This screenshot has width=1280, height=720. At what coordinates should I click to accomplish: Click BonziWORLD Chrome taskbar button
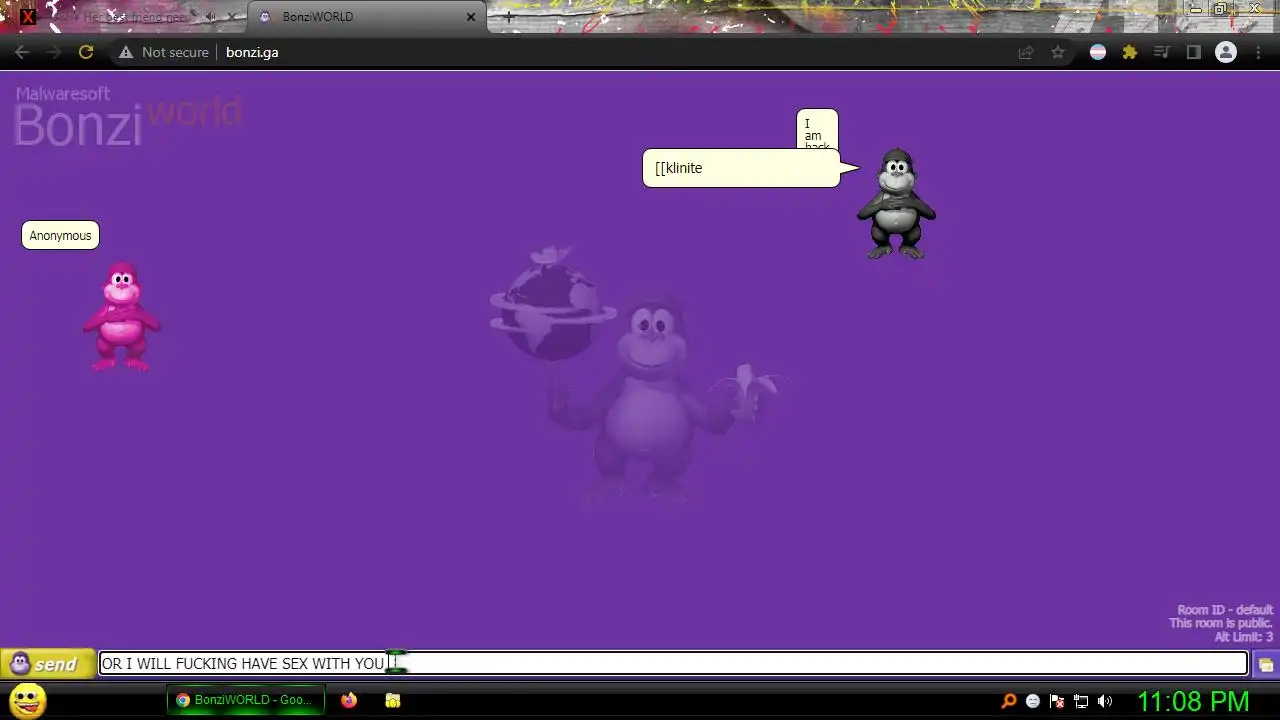[246, 700]
